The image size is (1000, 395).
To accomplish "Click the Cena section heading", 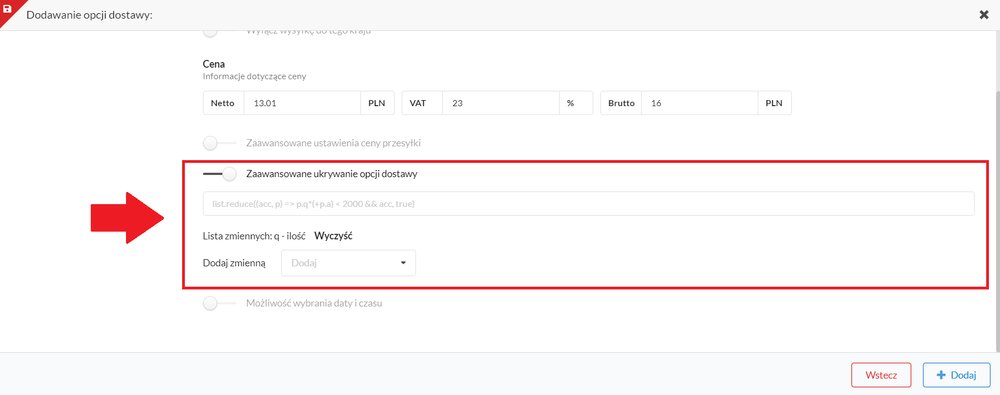I will (x=214, y=64).
